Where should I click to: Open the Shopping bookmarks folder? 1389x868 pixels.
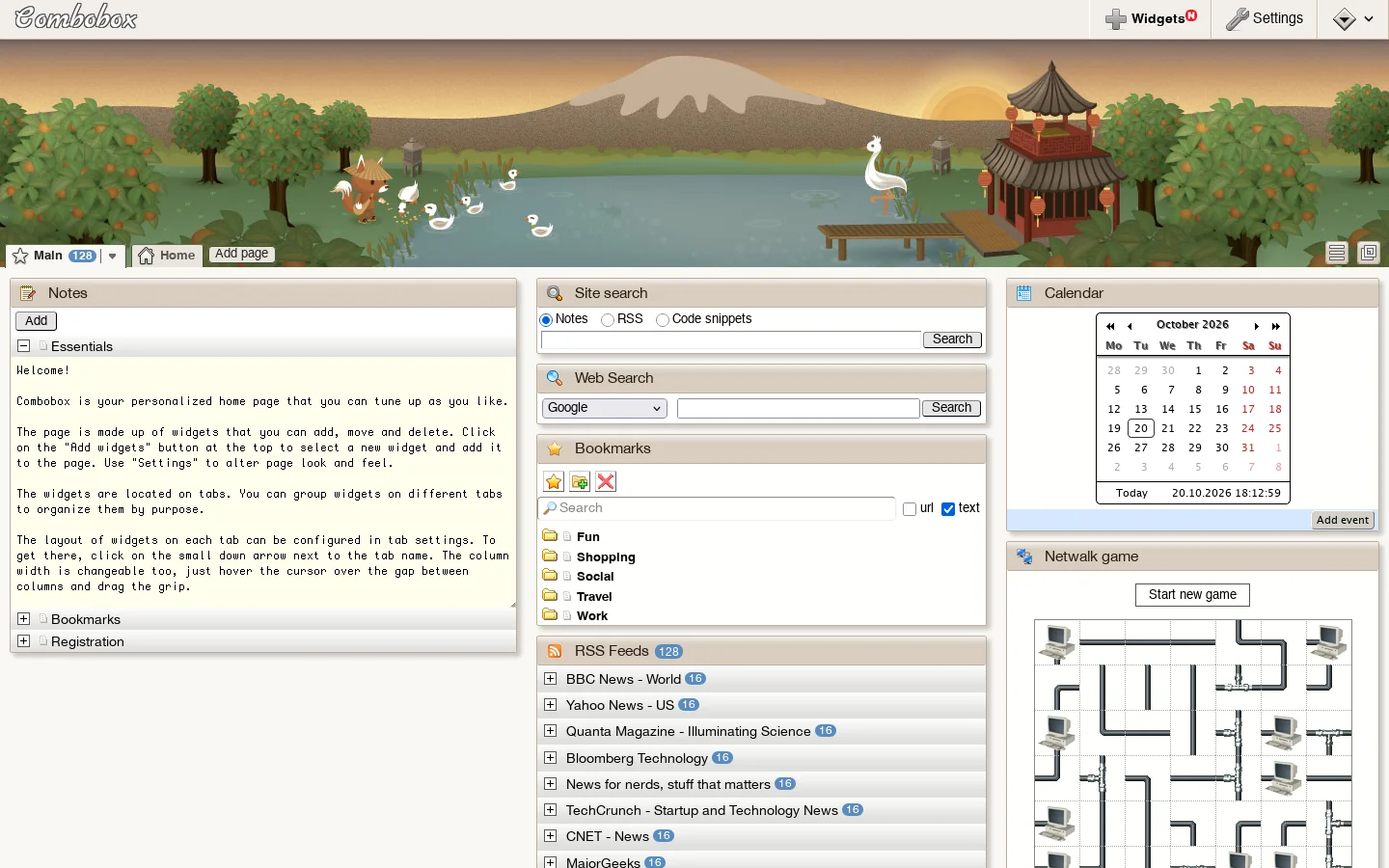click(606, 557)
